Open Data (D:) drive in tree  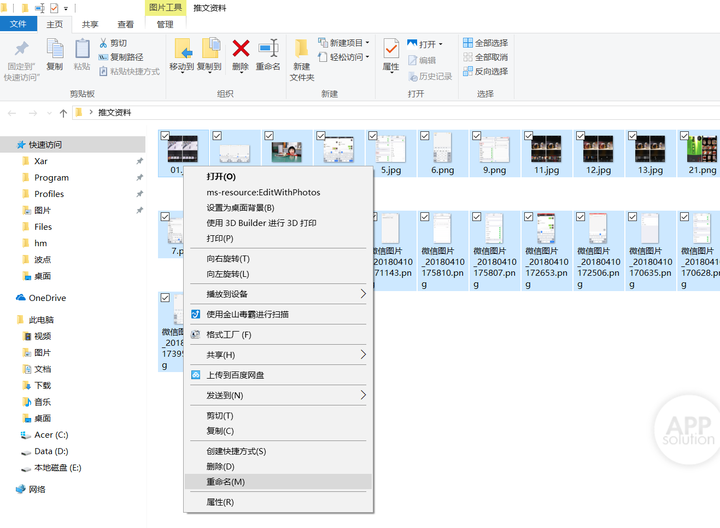click(x=45, y=451)
